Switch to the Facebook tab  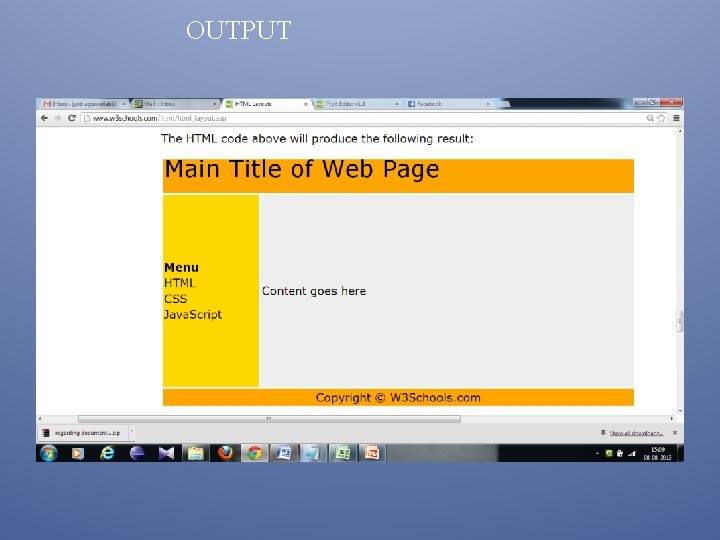[x=447, y=104]
